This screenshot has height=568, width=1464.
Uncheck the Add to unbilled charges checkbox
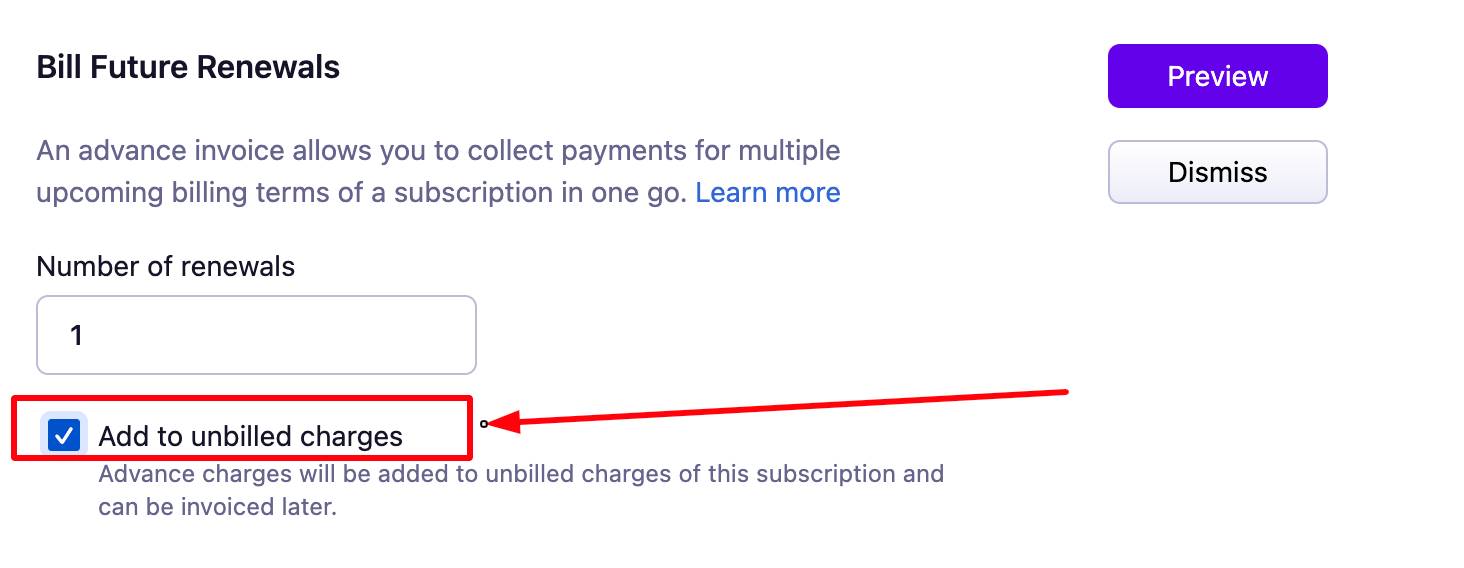pyautogui.click(x=64, y=436)
